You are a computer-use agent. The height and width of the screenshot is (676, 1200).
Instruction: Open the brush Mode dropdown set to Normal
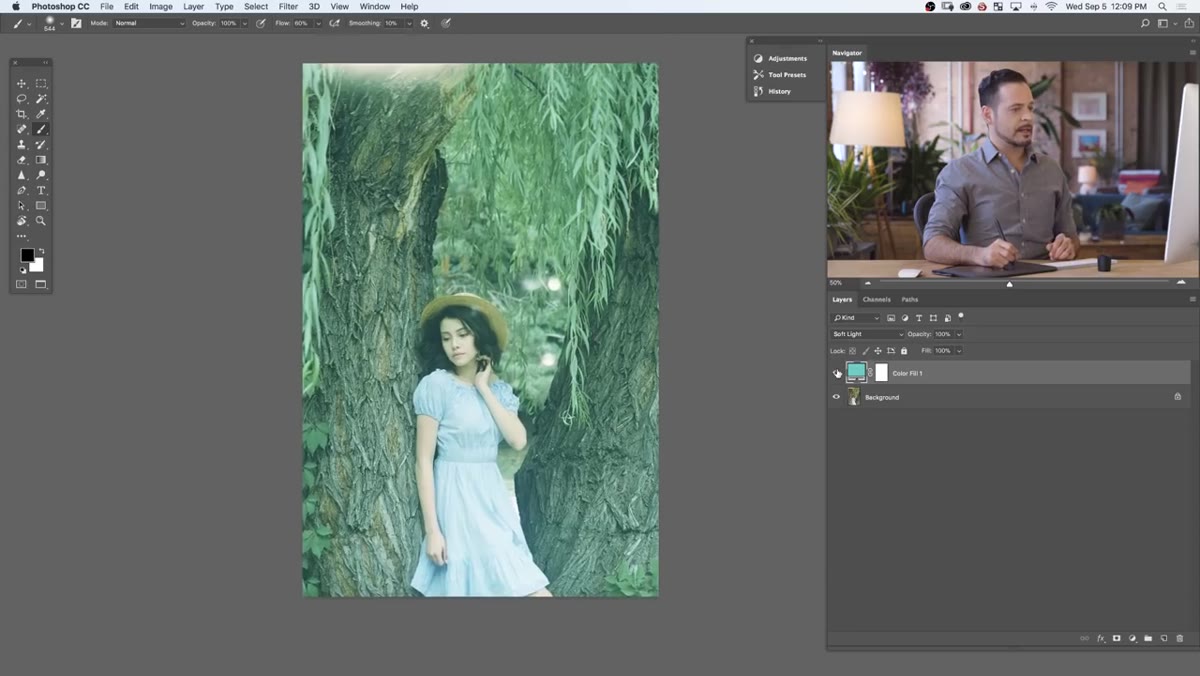point(149,23)
